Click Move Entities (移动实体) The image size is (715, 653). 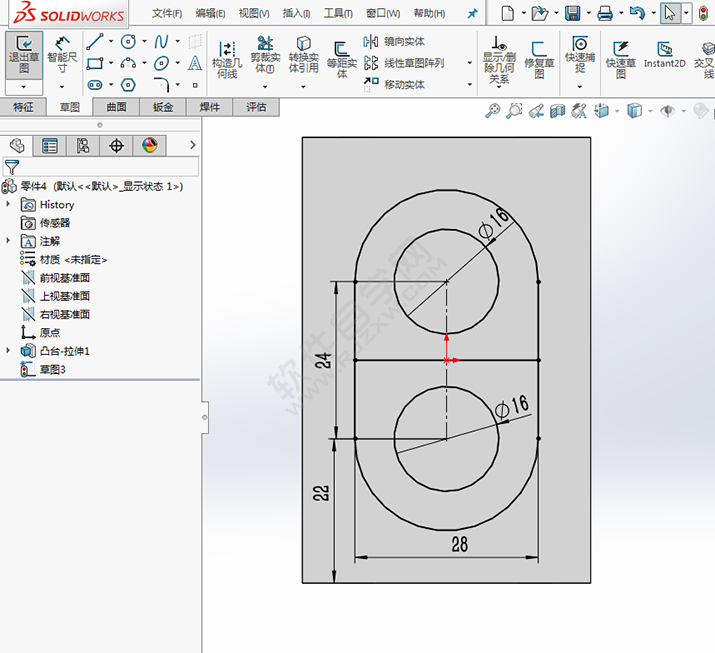394,84
